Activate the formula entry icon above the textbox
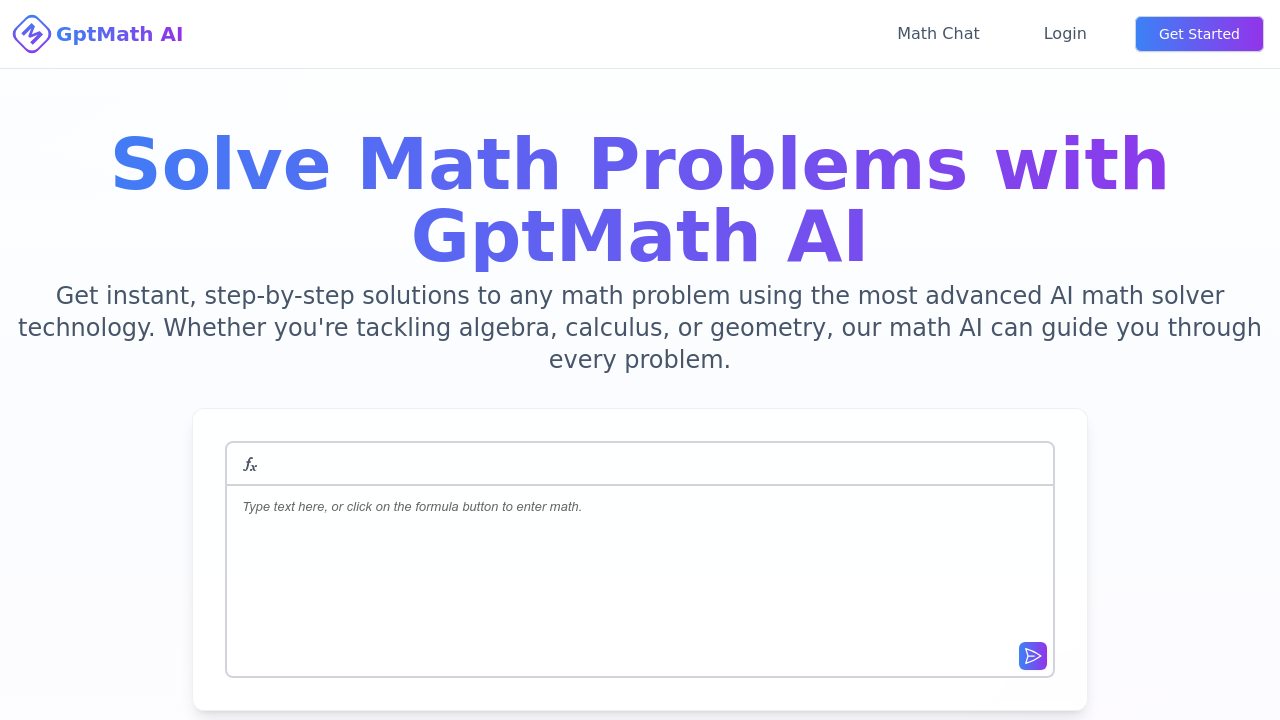 (x=251, y=463)
